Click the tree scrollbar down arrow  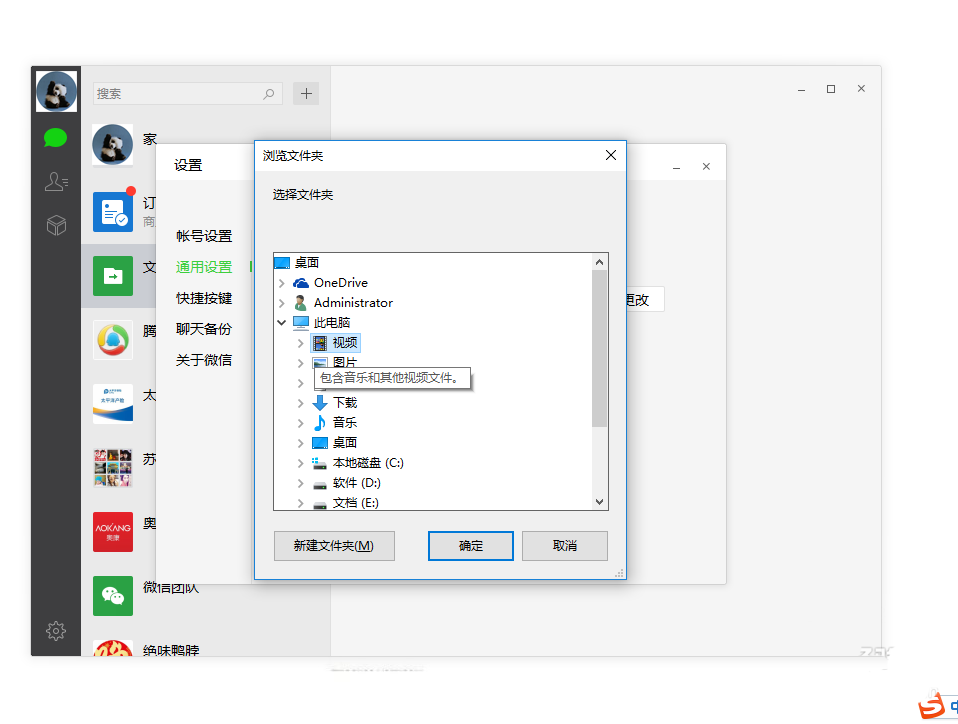(x=600, y=501)
